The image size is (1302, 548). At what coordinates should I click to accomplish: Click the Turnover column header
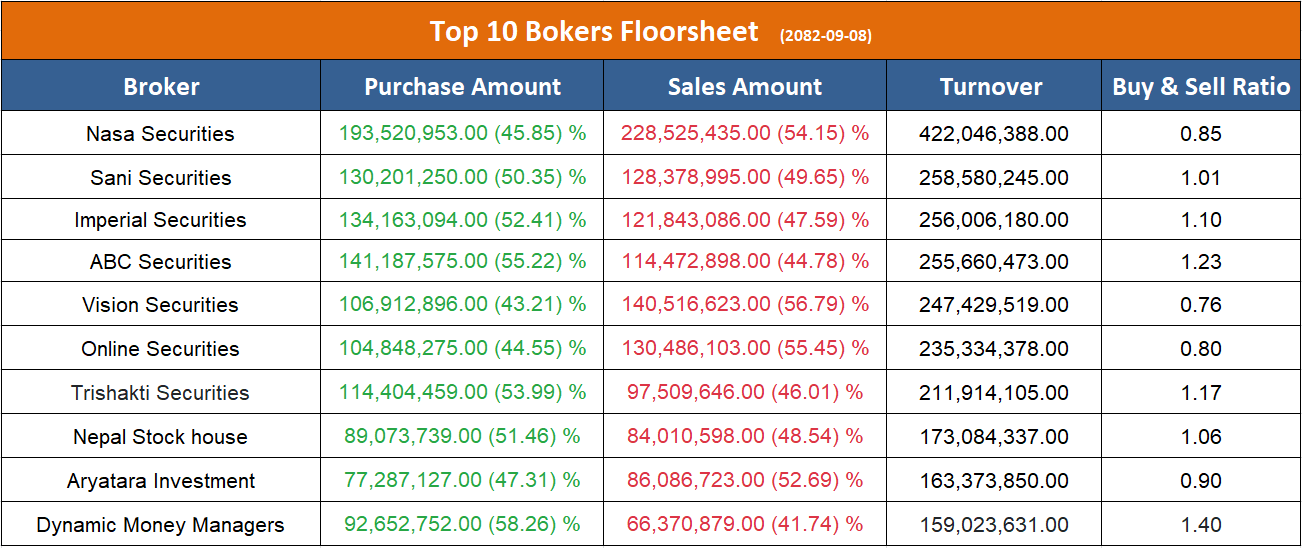991,87
